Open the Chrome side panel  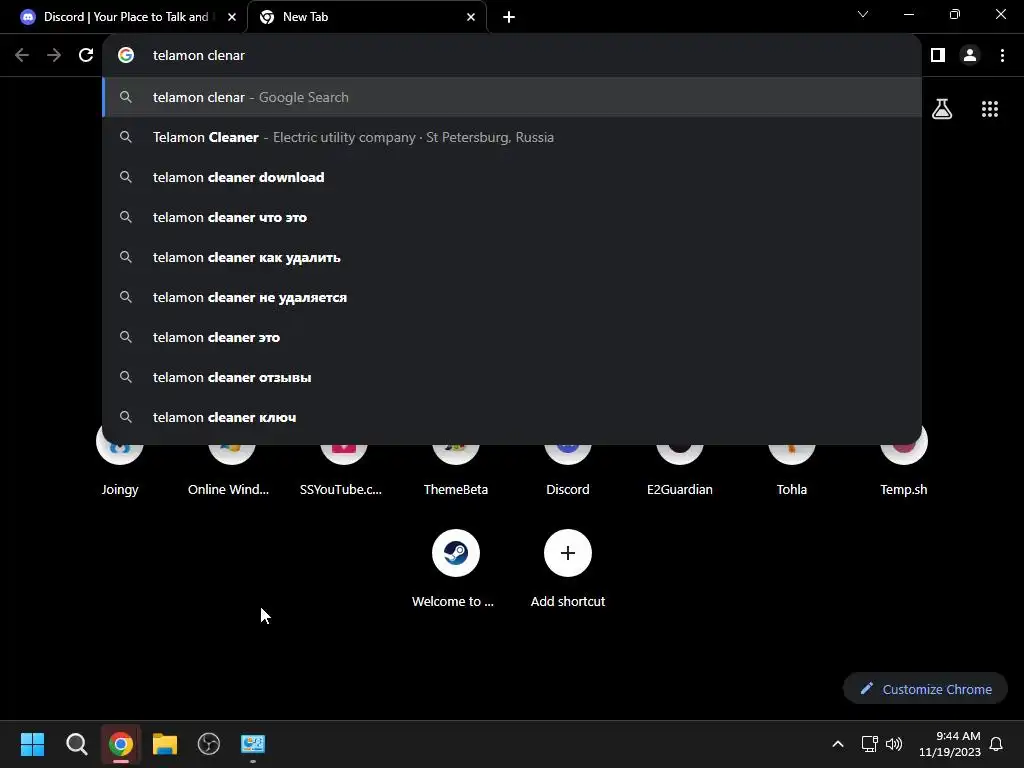938,56
